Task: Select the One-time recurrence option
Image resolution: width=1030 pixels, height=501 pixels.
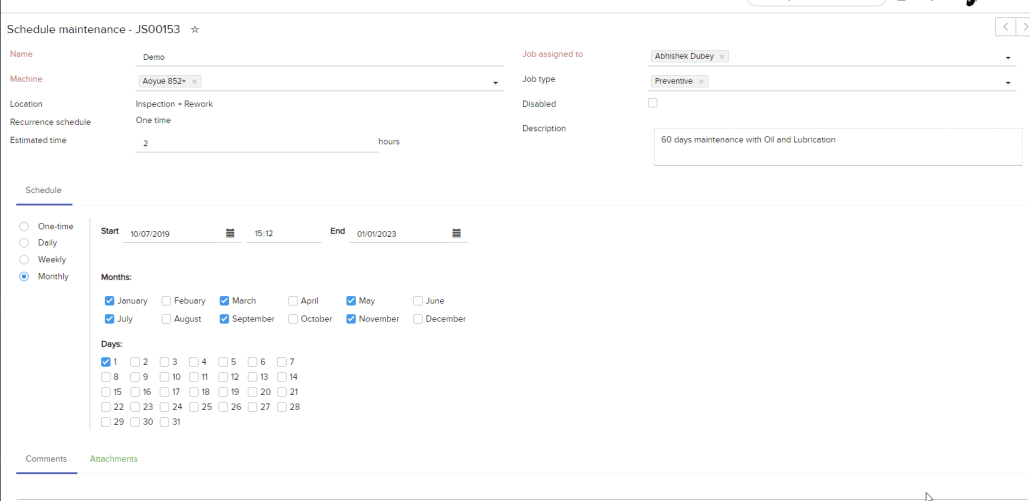Action: point(24,227)
